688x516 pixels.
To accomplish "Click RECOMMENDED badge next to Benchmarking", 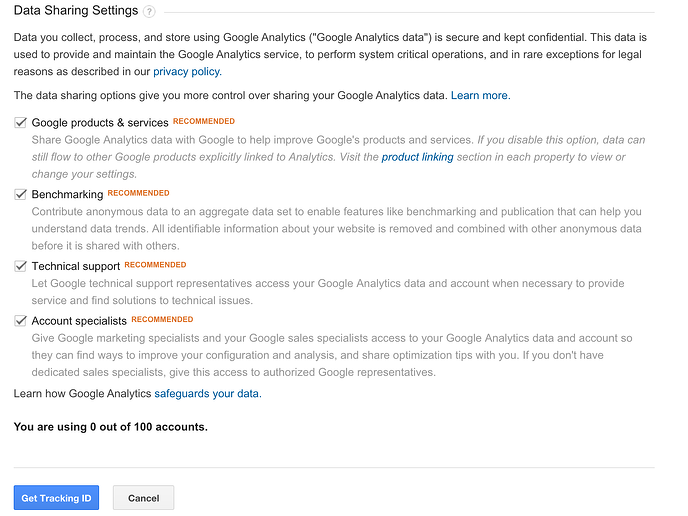I will point(138,193).
